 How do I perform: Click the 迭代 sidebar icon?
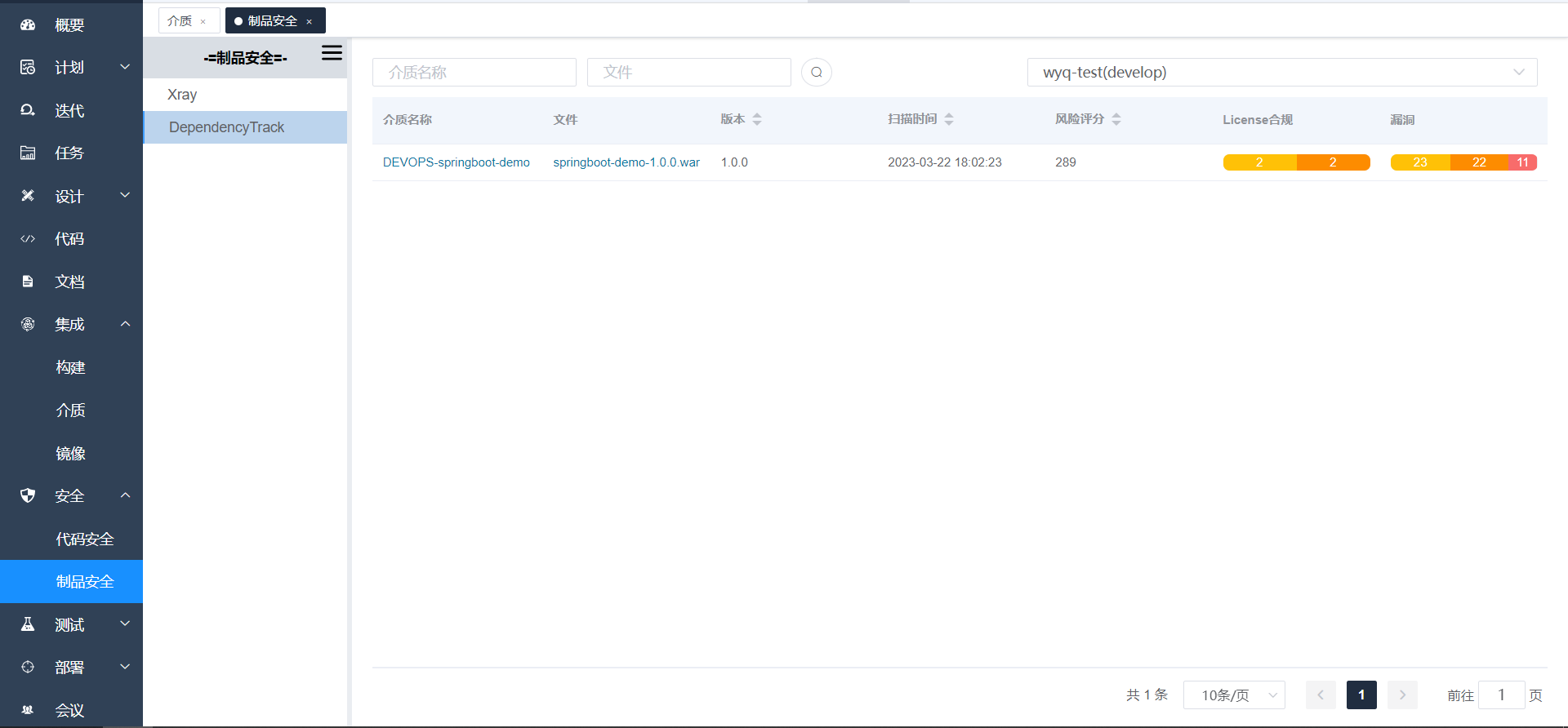(x=28, y=110)
